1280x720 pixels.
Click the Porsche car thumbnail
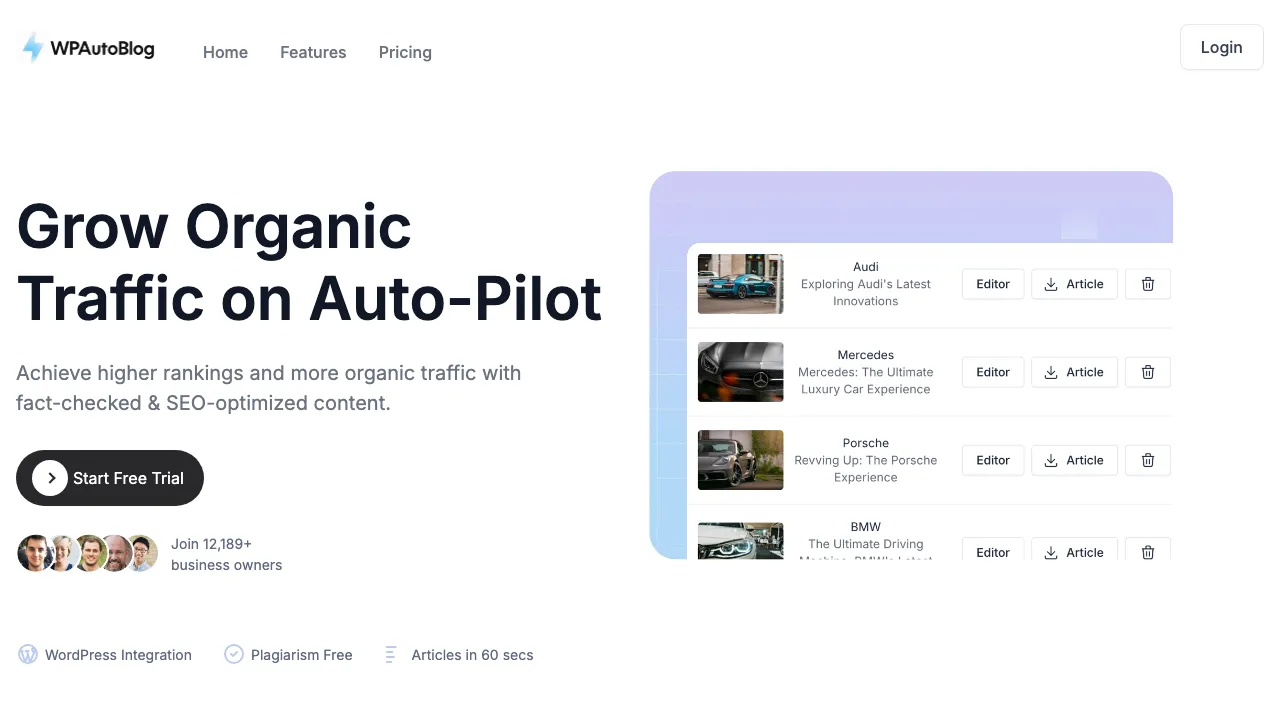pos(740,460)
